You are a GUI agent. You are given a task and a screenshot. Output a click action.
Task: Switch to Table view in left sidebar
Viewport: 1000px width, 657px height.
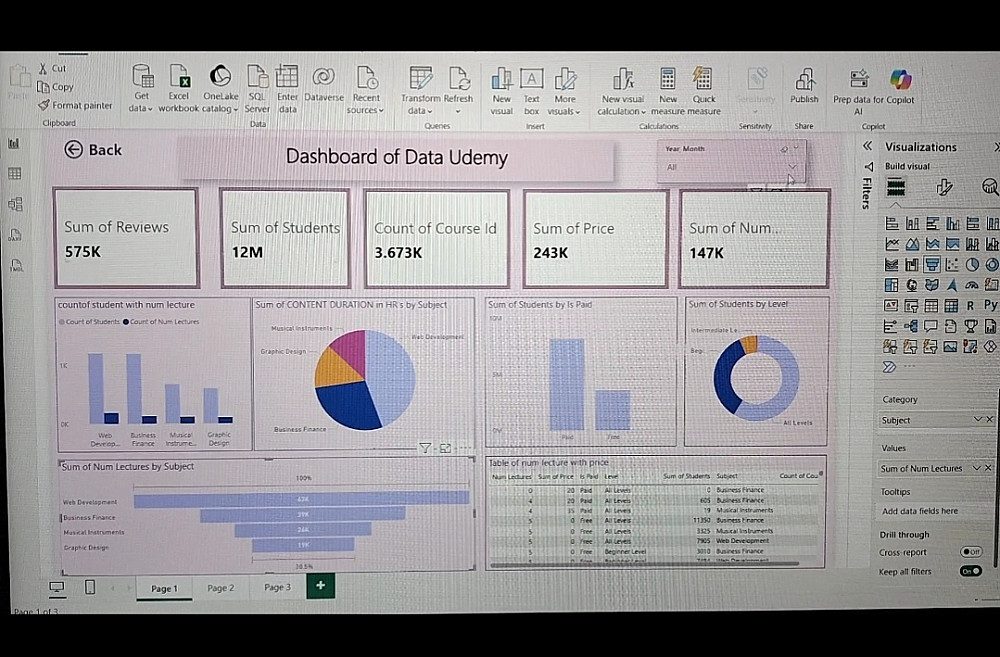point(14,173)
